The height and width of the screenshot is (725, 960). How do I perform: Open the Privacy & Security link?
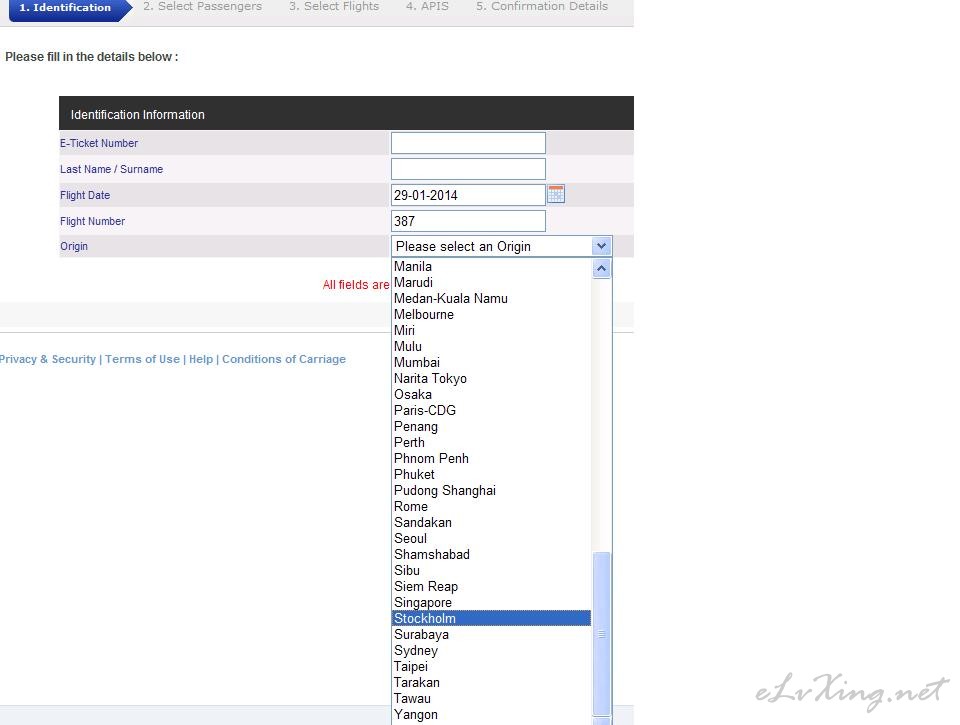click(x=48, y=359)
